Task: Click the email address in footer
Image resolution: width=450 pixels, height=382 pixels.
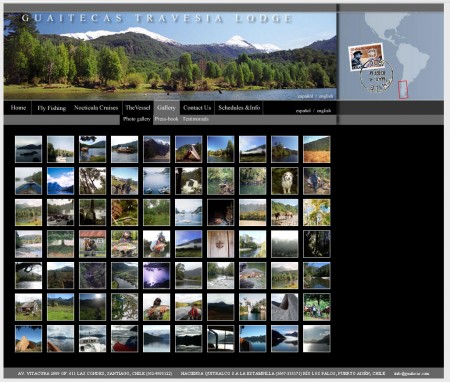Action: click(412, 373)
